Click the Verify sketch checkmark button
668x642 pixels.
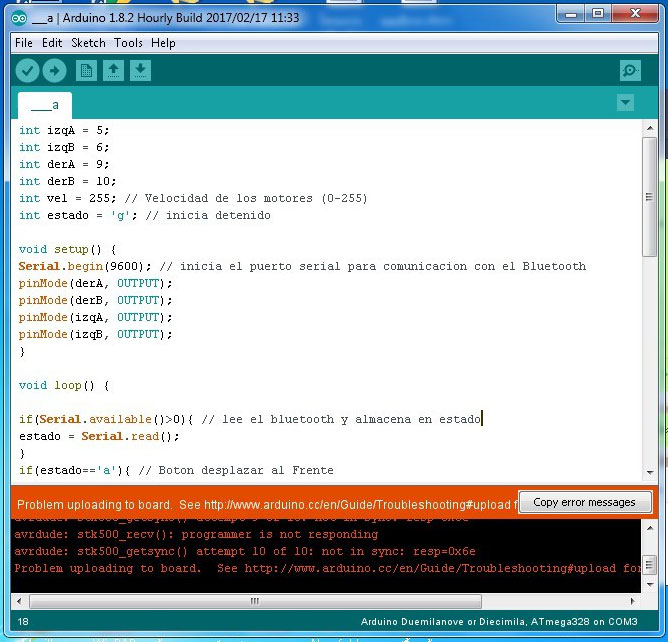pyautogui.click(x=28, y=71)
